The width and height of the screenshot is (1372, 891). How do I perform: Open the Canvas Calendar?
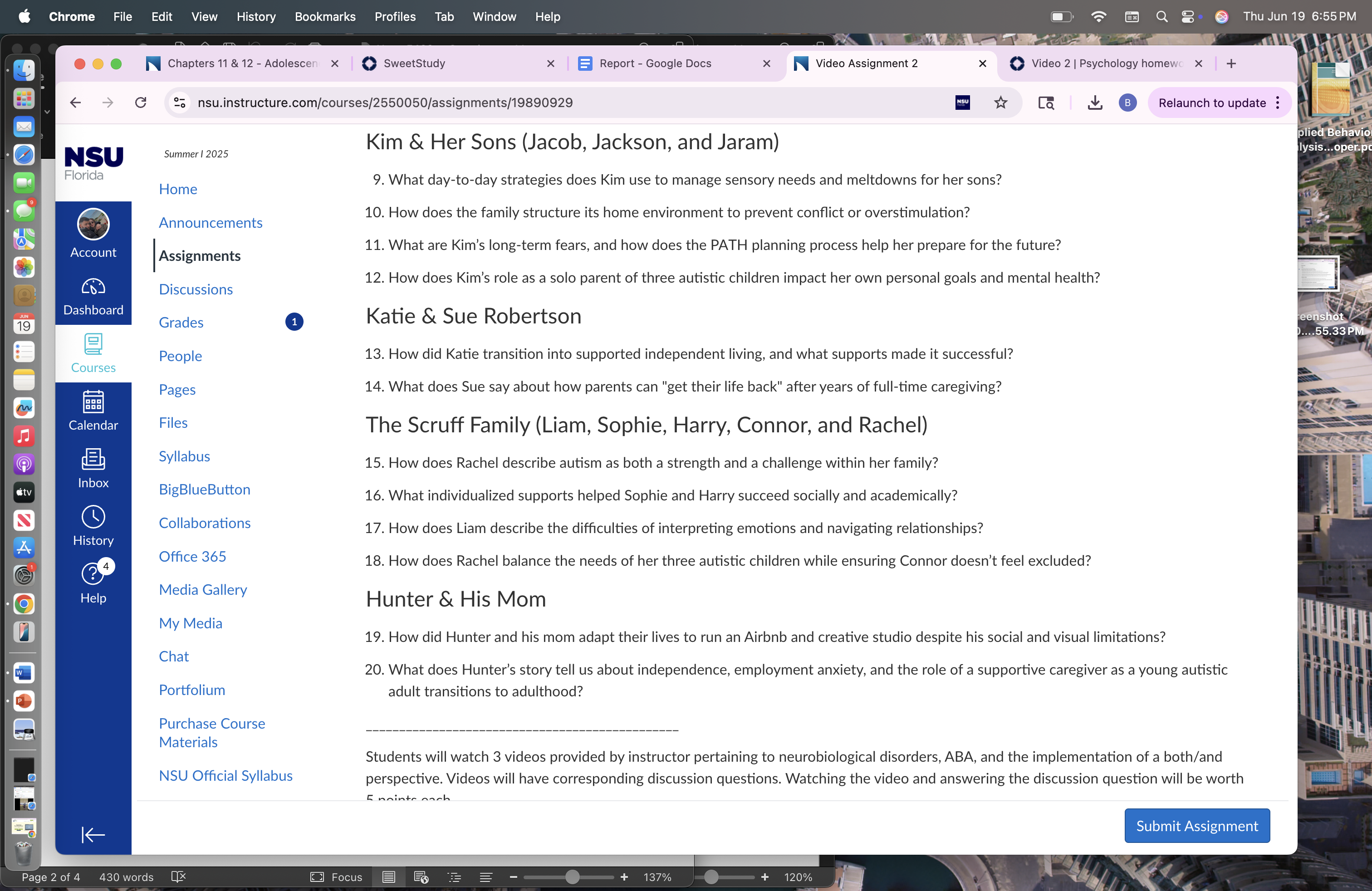[x=93, y=411]
